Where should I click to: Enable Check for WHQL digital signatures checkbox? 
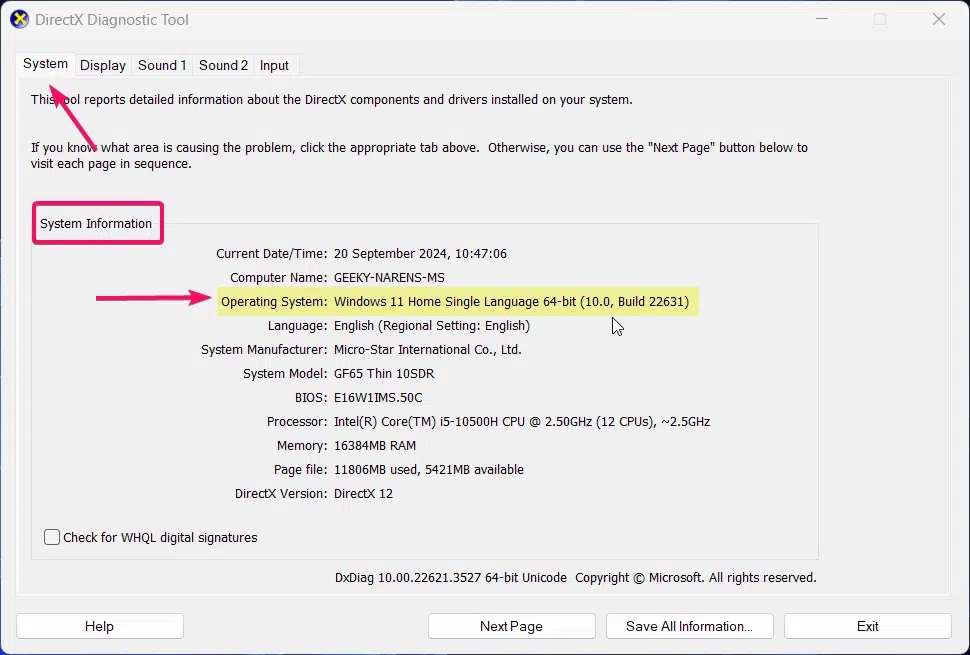point(52,537)
